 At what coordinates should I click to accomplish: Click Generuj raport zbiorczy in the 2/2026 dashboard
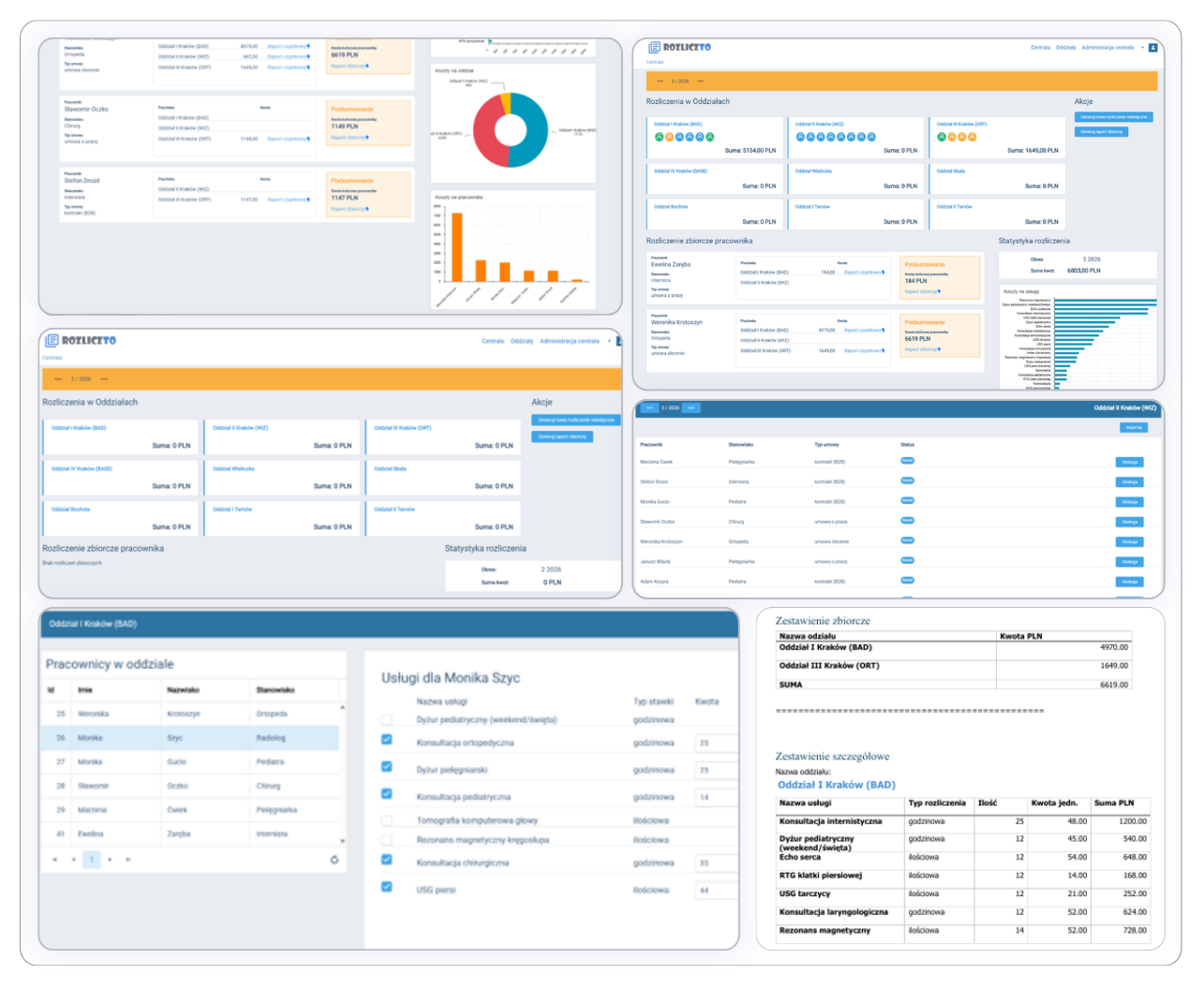point(562,436)
